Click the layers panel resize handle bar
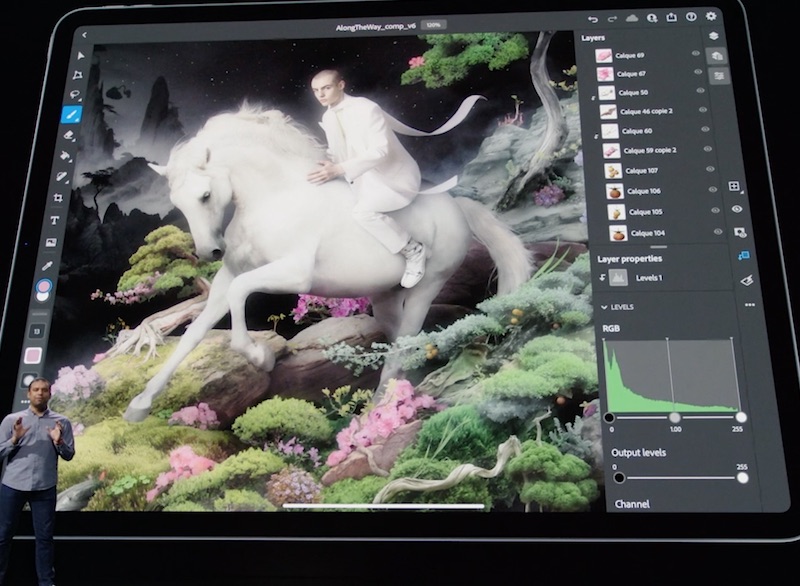 click(x=658, y=247)
